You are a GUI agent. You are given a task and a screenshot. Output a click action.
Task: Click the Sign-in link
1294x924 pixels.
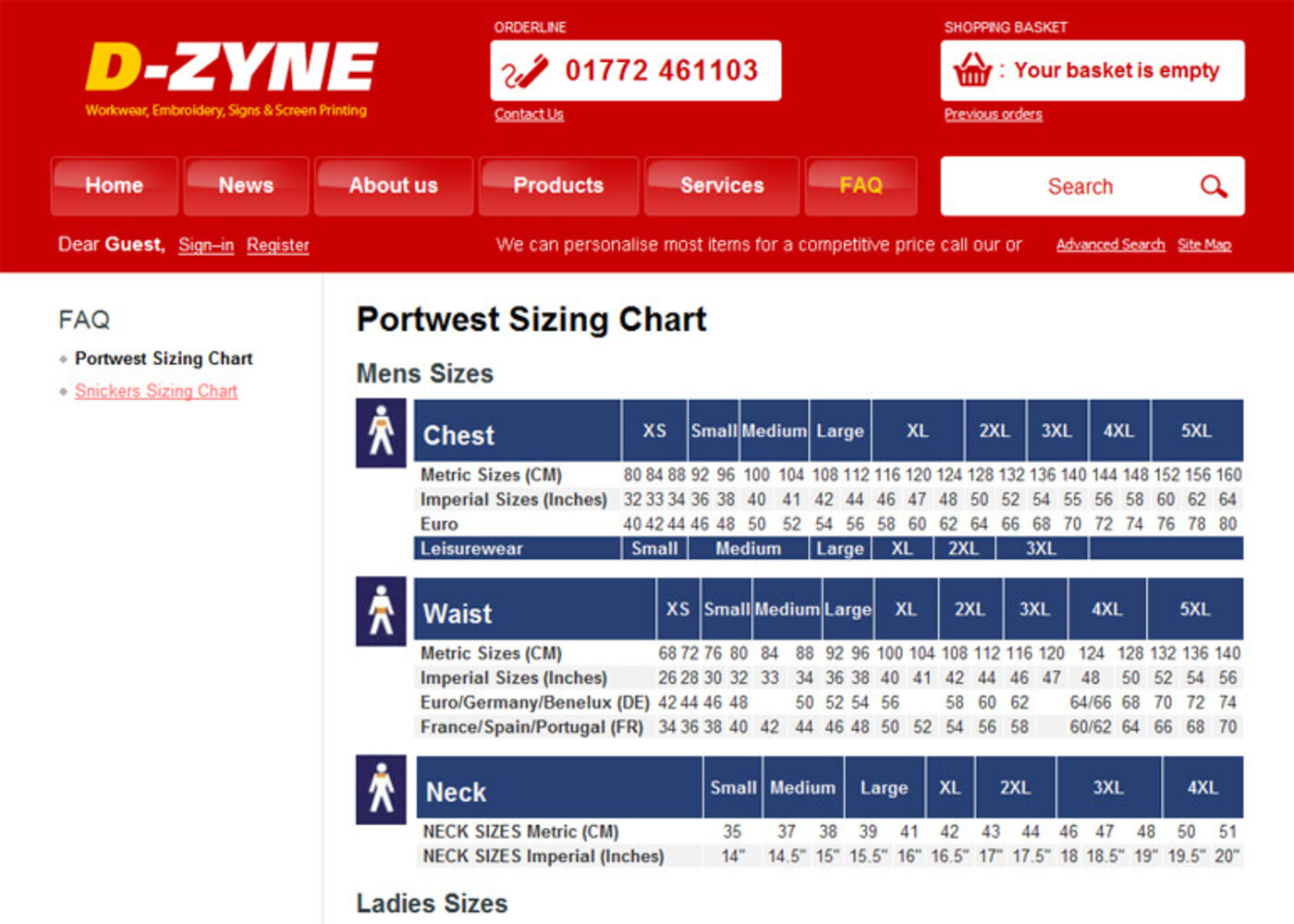(205, 245)
